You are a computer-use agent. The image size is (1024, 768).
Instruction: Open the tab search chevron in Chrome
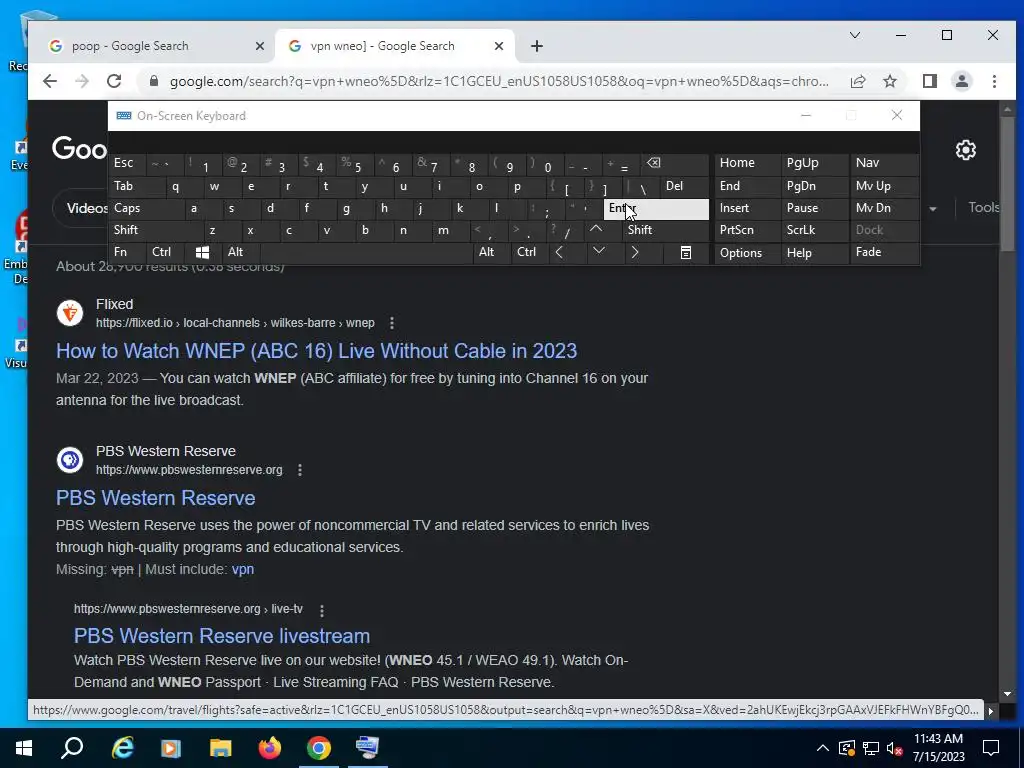(854, 35)
